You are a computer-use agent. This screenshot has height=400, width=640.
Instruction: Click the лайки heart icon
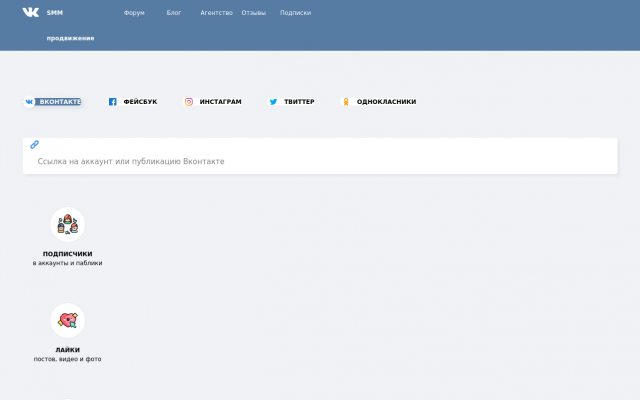point(67,320)
